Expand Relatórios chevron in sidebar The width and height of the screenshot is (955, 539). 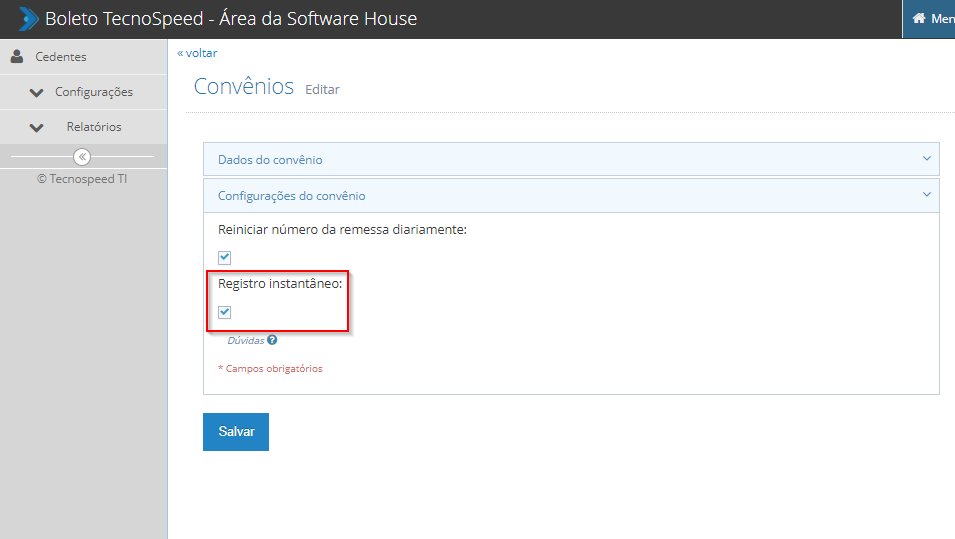37,128
